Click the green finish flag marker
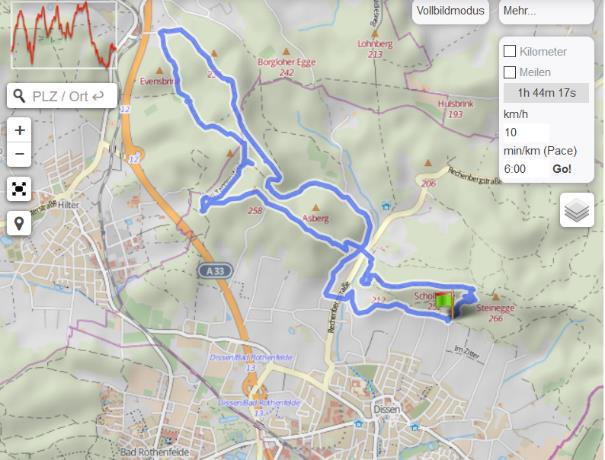This screenshot has height=460, width=605. pyautogui.click(x=446, y=303)
